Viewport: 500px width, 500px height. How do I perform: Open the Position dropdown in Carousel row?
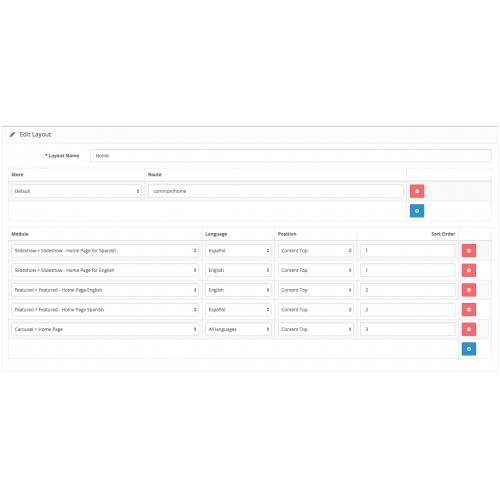click(x=316, y=329)
